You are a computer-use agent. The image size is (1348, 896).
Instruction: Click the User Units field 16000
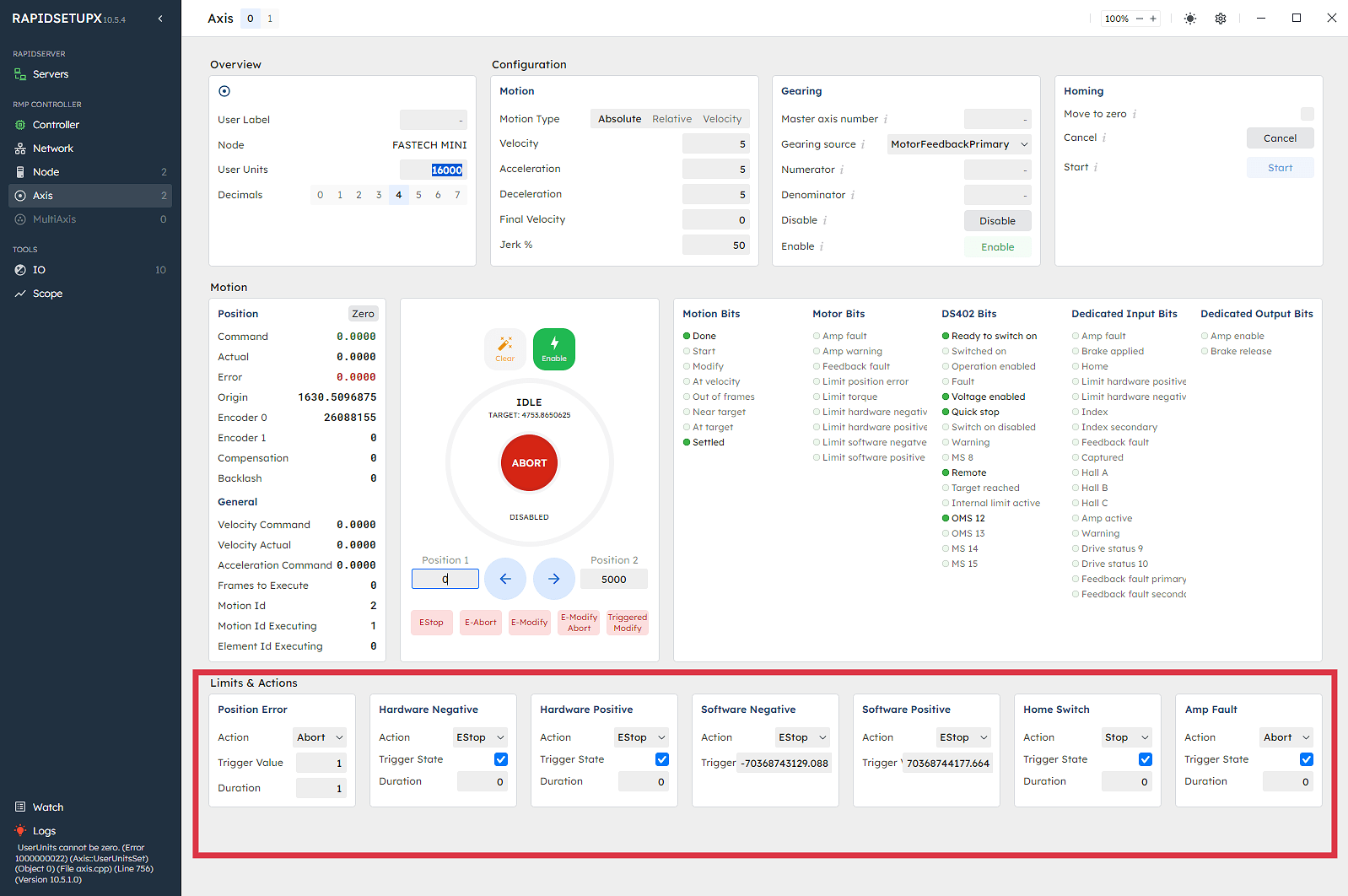434,170
